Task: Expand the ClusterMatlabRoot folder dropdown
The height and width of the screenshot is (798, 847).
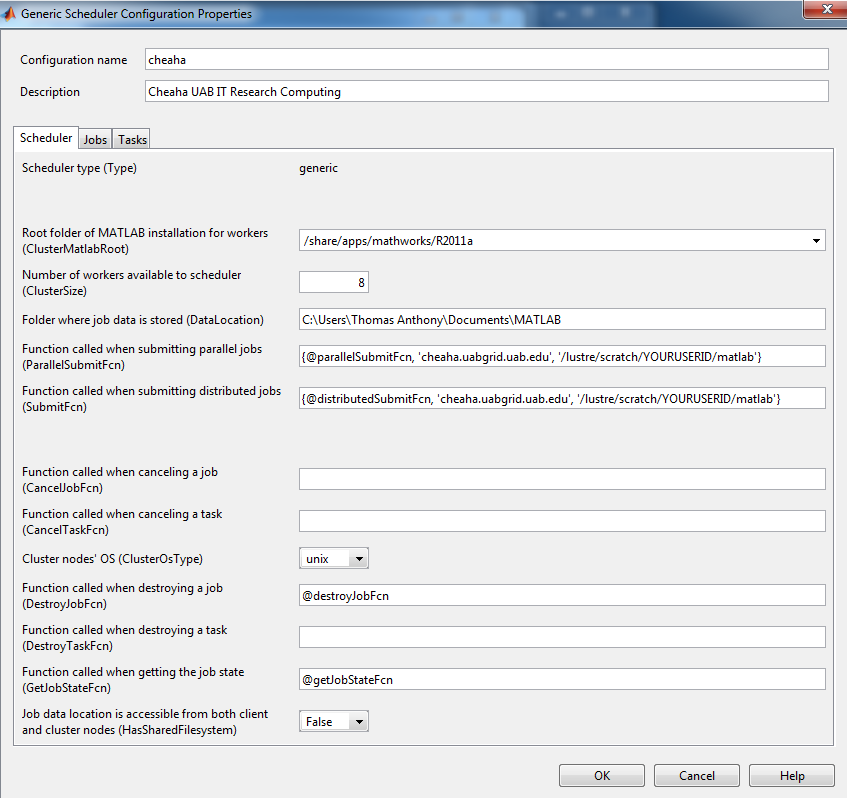Action: pyautogui.click(x=817, y=240)
